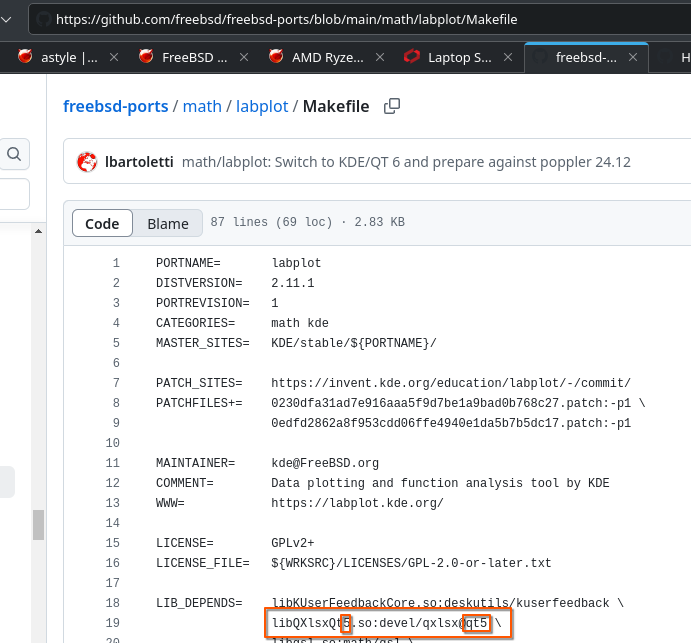Switch to the Blame view
Image resolution: width=691 pixels, height=643 pixels.
pyautogui.click(x=167, y=224)
